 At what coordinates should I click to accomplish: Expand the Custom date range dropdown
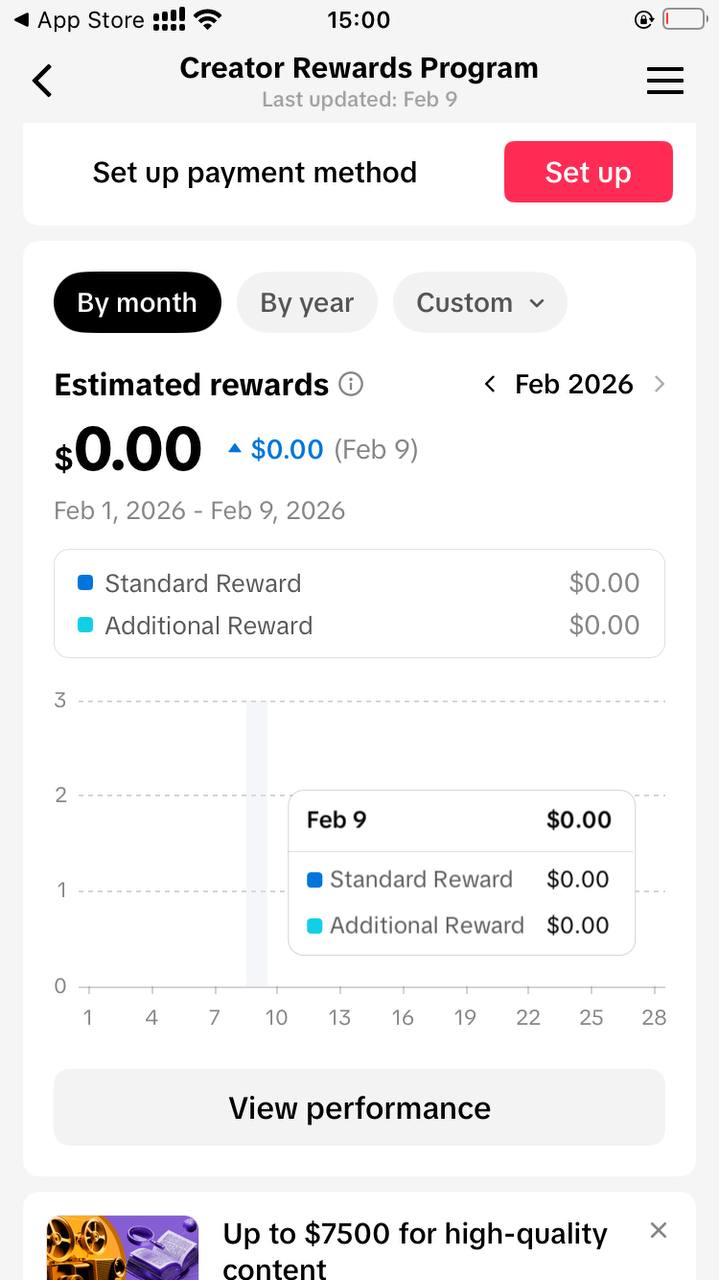[x=480, y=302]
